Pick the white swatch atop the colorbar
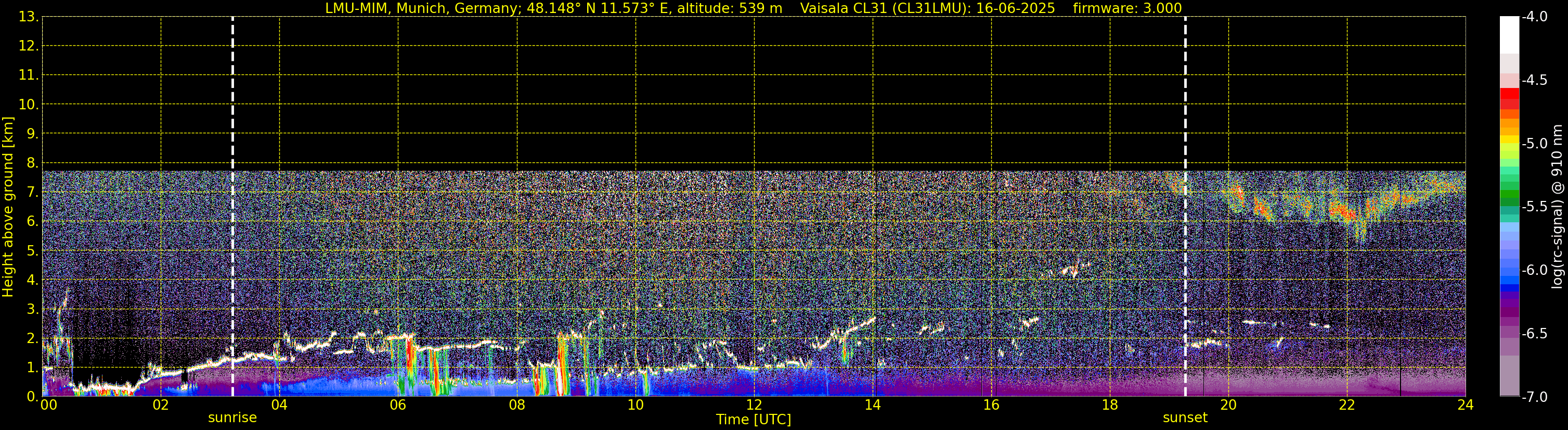This screenshot has height=430, width=1568. [1510, 35]
